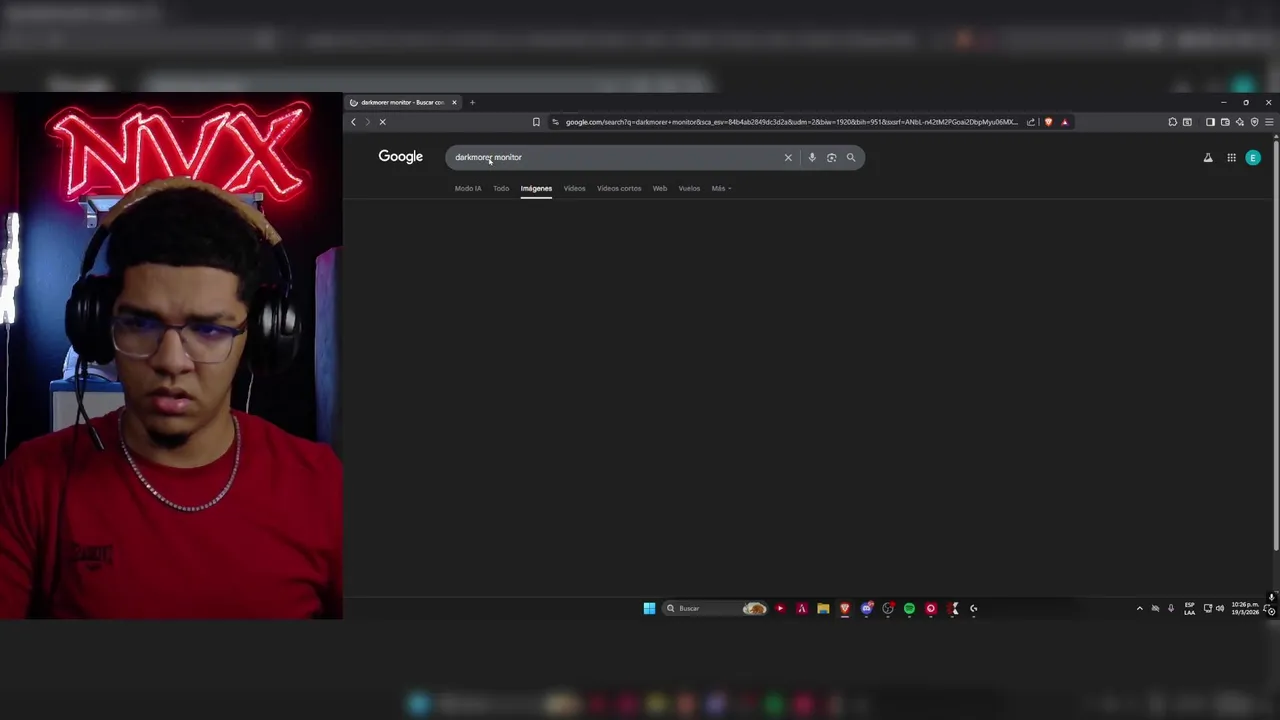This screenshot has width=1280, height=720.
Task: Open the Brave Rewards triangle icon
Action: click(x=1064, y=122)
